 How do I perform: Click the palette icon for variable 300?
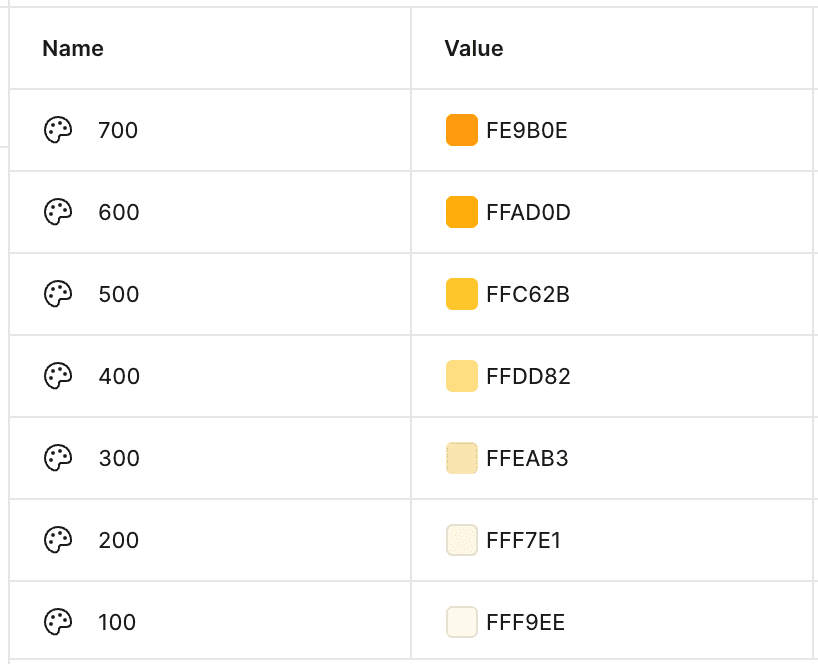[58, 457]
